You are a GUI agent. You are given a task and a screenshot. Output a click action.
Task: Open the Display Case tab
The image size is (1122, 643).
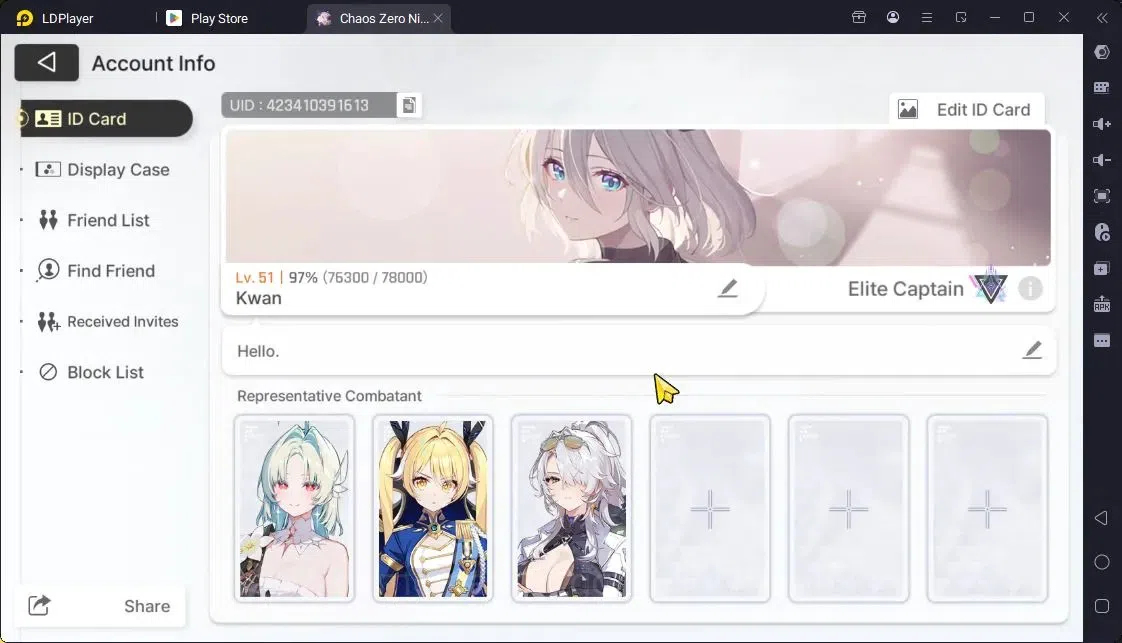tap(102, 170)
